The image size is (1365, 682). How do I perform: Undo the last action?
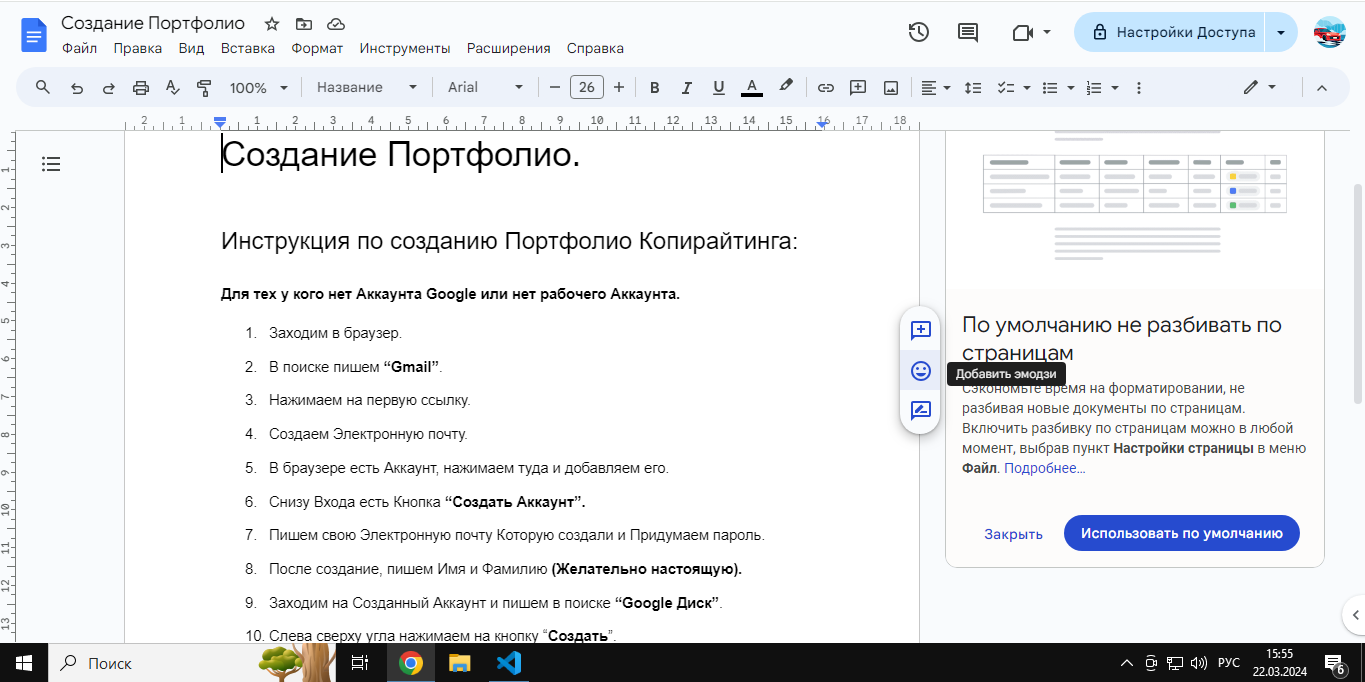(77, 87)
